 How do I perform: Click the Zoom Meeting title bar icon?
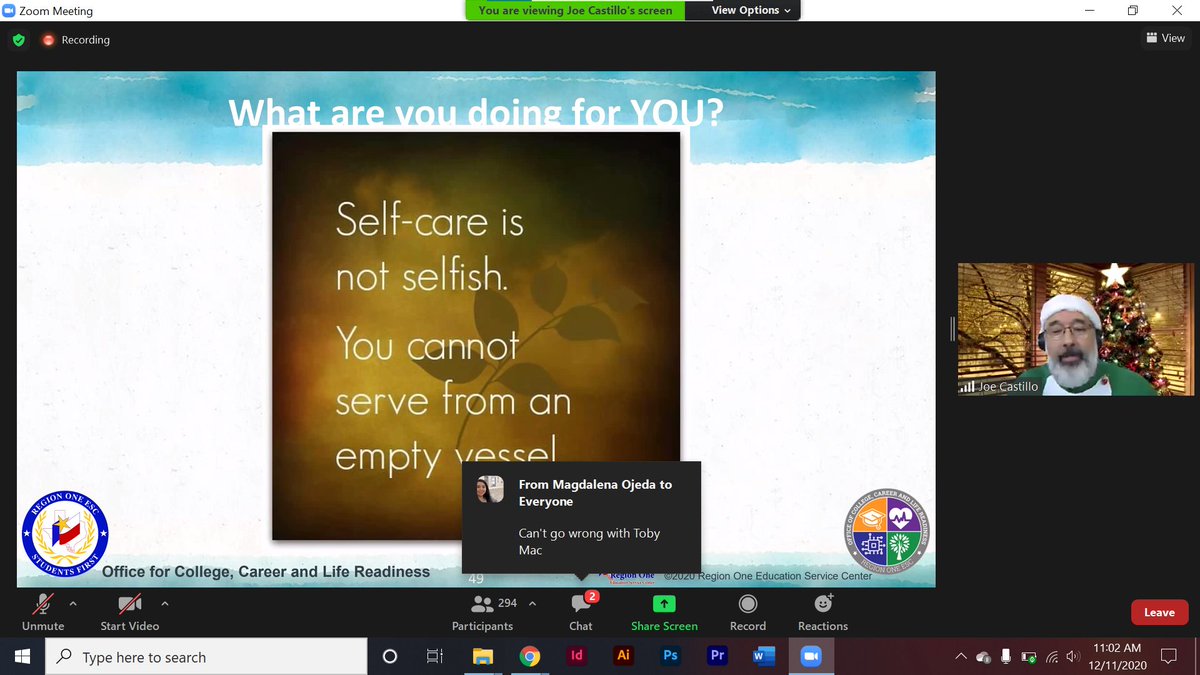[9, 10]
